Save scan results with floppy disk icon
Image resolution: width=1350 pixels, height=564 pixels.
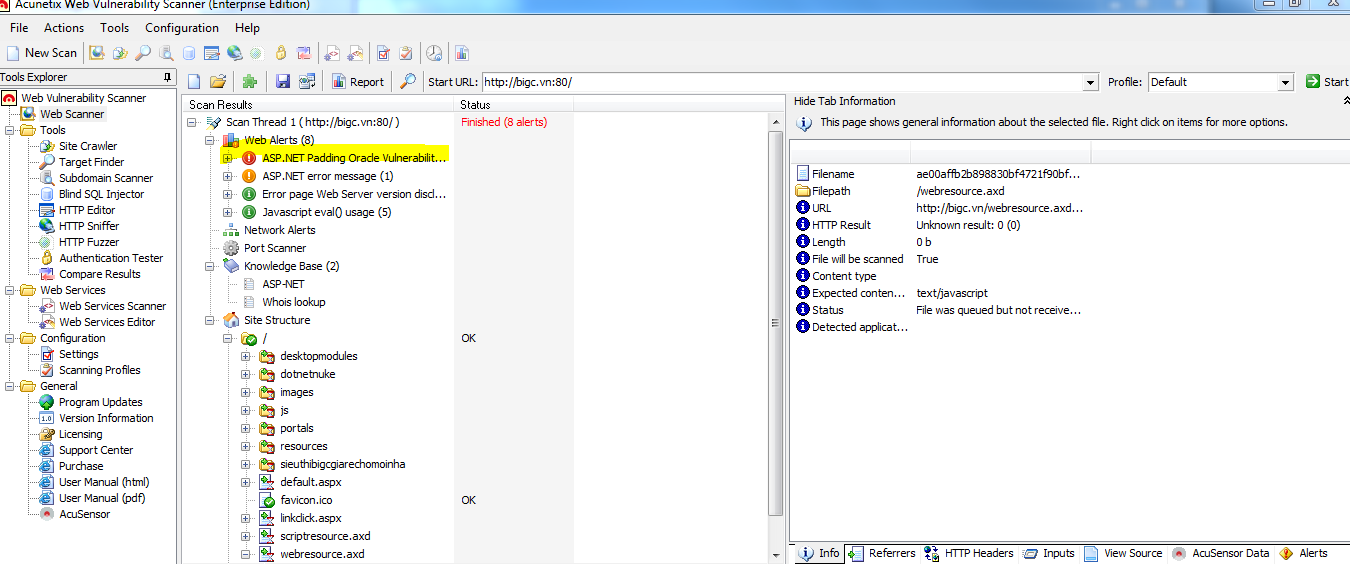click(283, 82)
